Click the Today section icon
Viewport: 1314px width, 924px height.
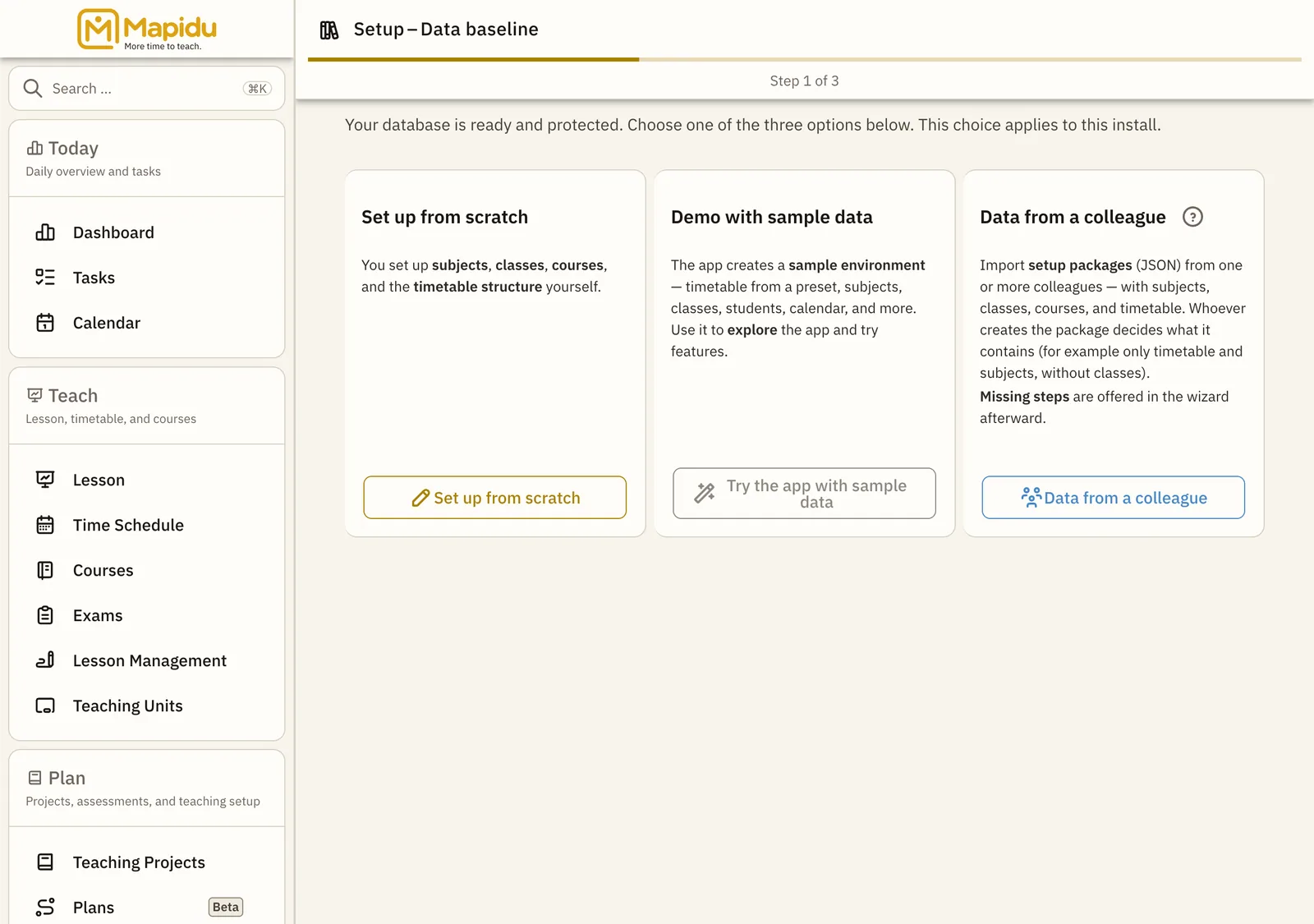click(x=34, y=149)
